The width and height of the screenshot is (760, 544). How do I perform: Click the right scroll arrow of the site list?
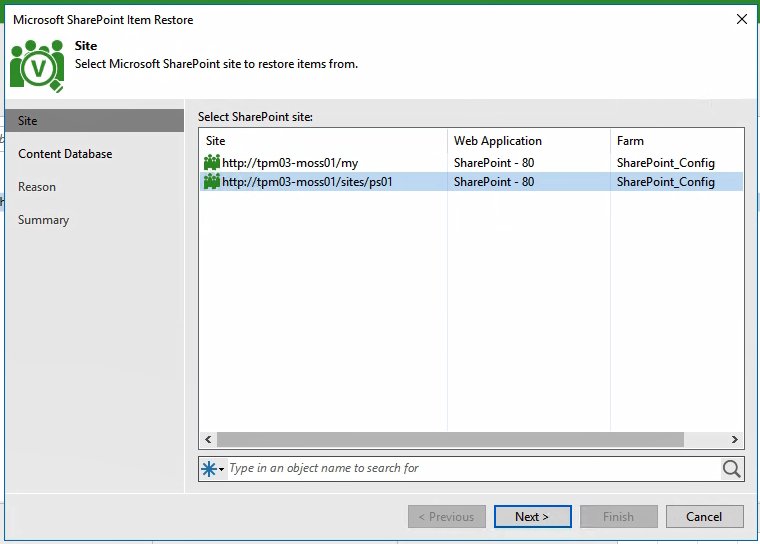coord(735,439)
